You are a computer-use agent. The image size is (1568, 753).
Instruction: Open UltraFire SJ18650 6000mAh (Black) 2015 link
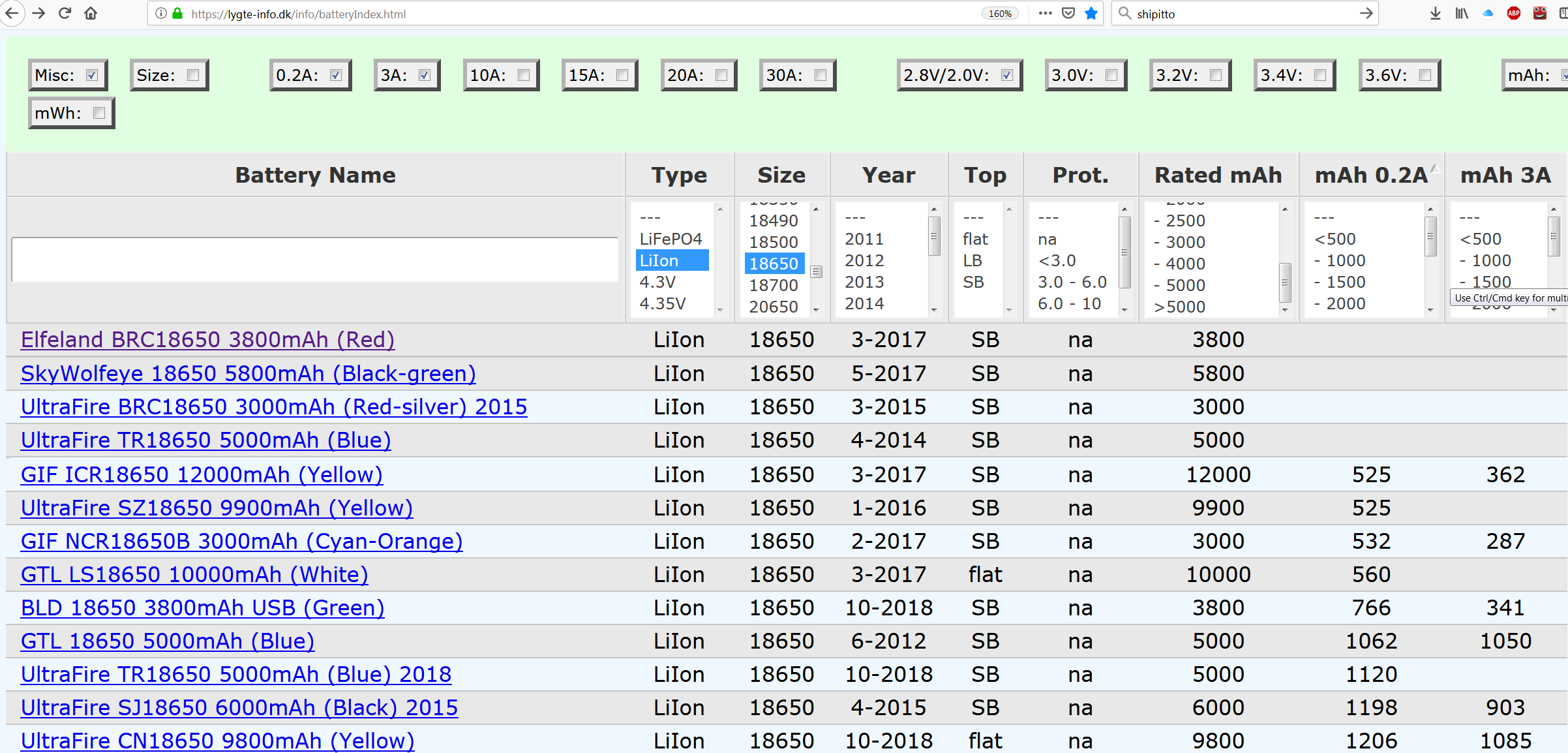[239, 707]
